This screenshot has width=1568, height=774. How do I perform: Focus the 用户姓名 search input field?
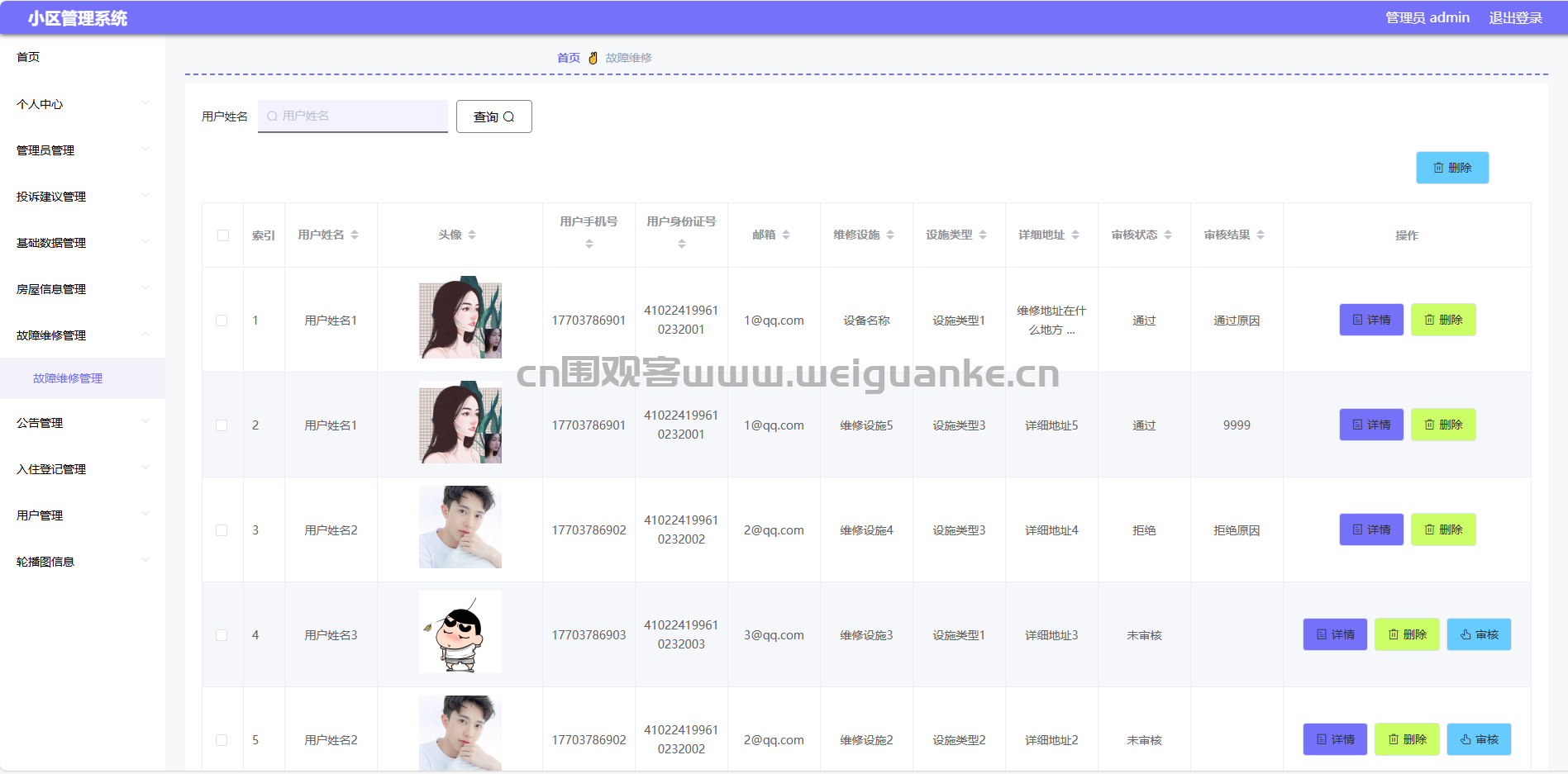coord(353,116)
